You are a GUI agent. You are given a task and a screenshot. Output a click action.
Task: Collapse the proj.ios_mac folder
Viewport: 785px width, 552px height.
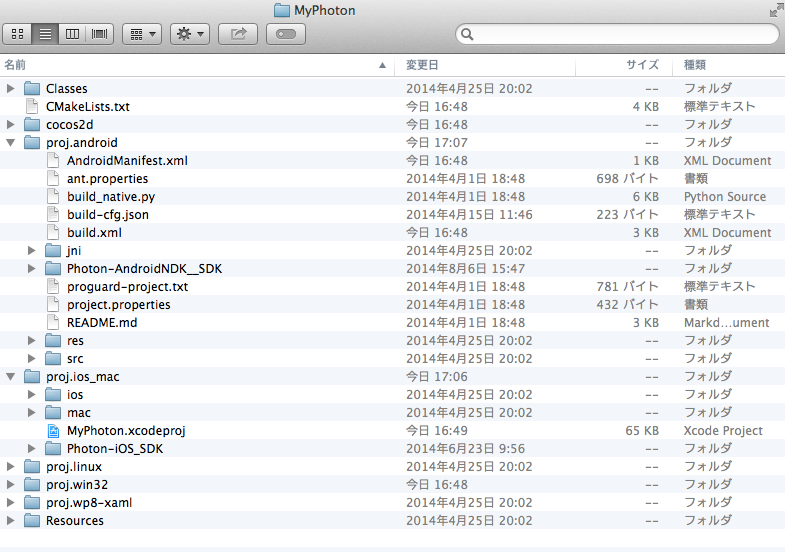pyautogui.click(x=11, y=377)
